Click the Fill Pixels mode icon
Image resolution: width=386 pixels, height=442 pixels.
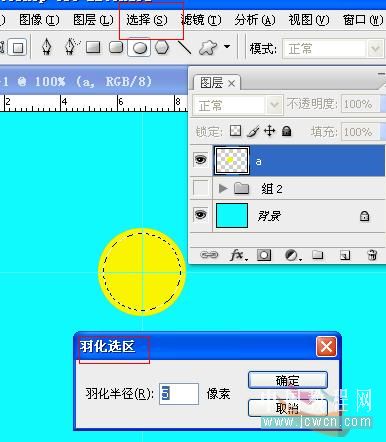click(x=17, y=48)
